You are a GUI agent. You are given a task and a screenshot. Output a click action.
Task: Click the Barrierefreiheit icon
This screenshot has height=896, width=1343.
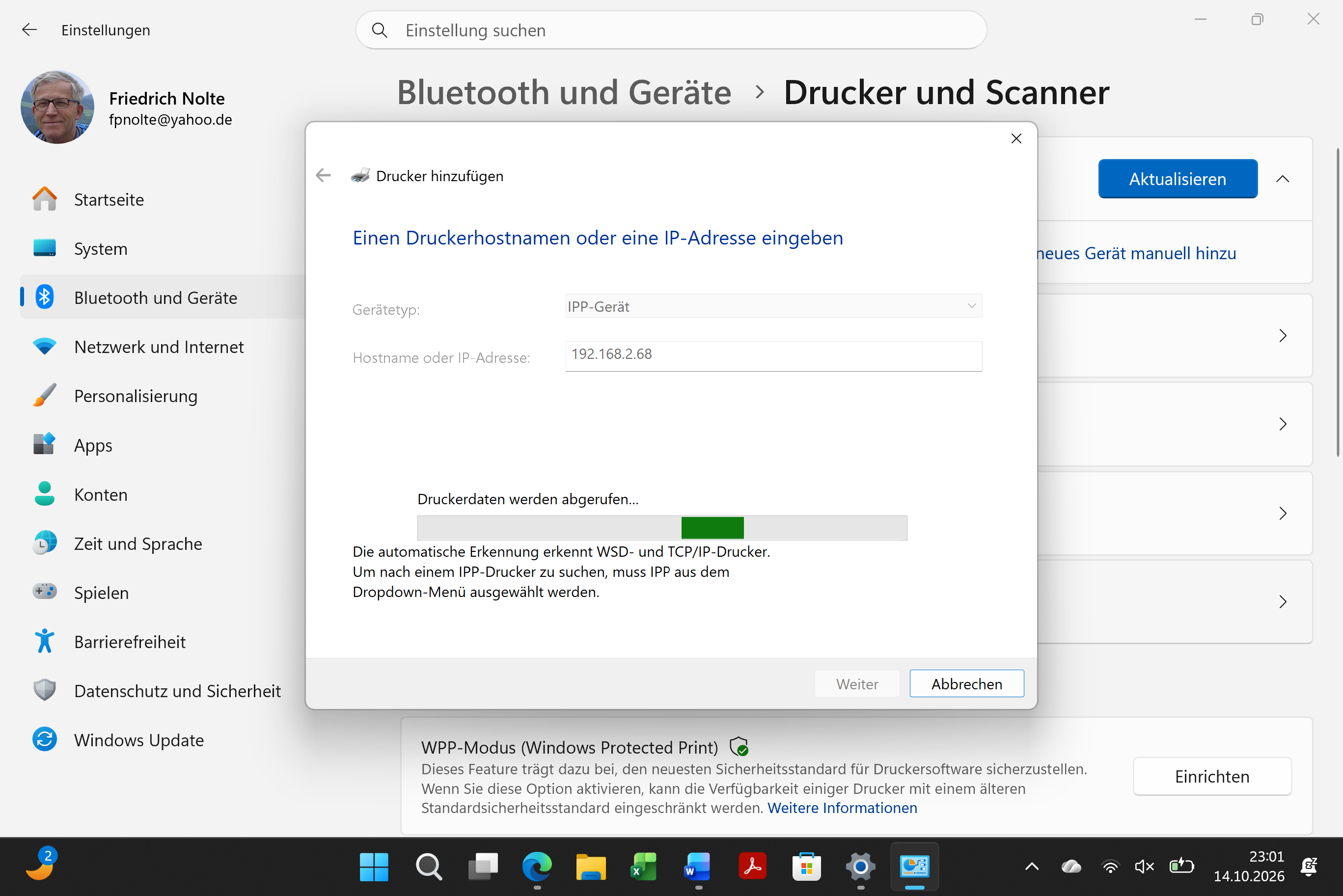point(45,641)
